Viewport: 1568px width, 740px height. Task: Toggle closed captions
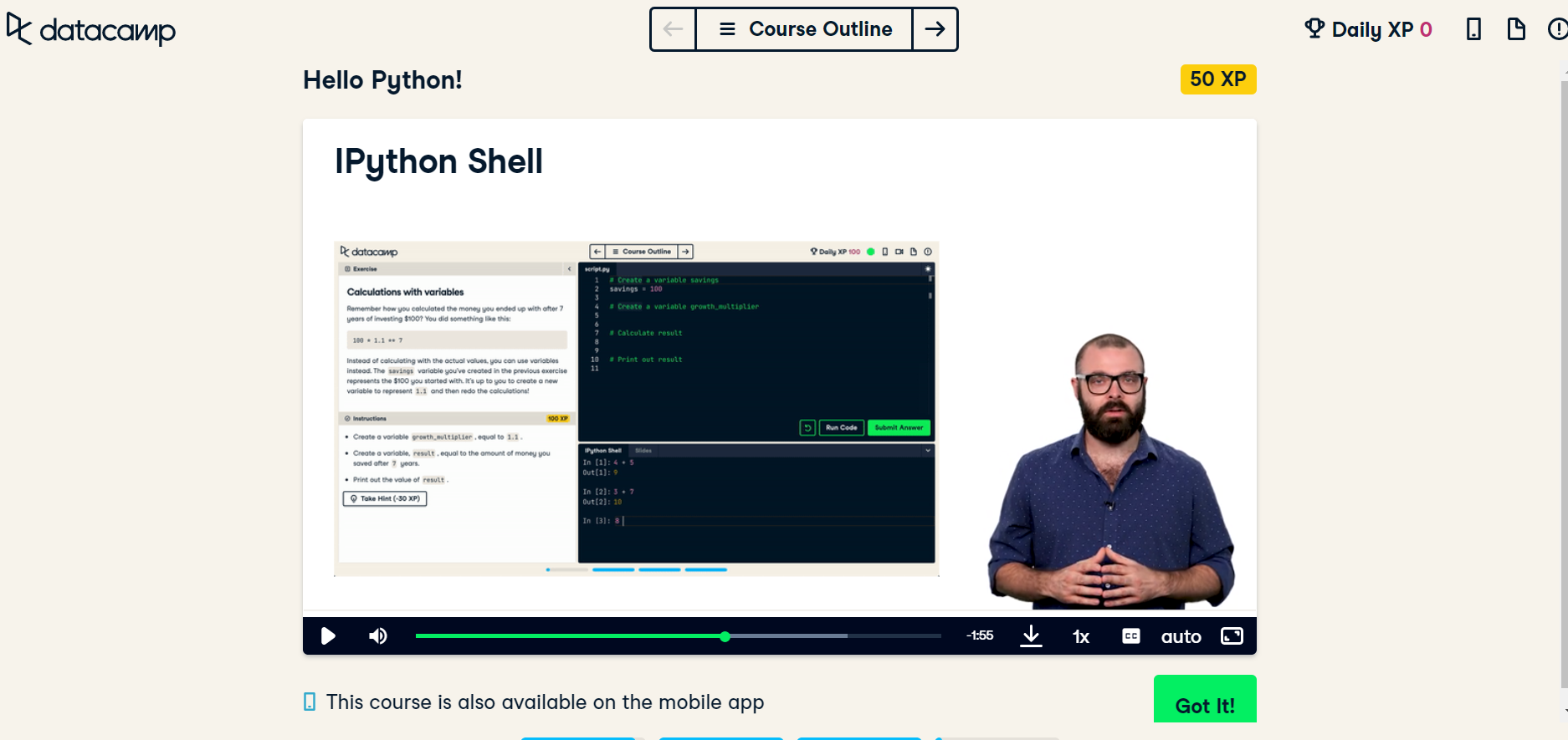[1131, 636]
